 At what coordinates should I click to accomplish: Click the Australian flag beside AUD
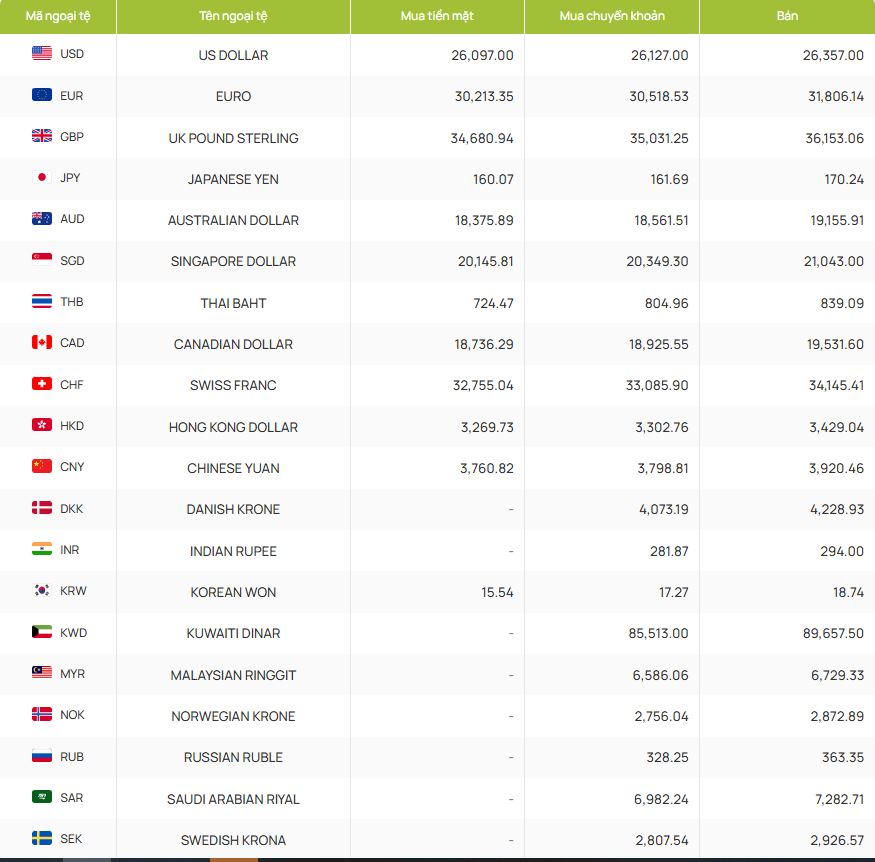[42, 219]
